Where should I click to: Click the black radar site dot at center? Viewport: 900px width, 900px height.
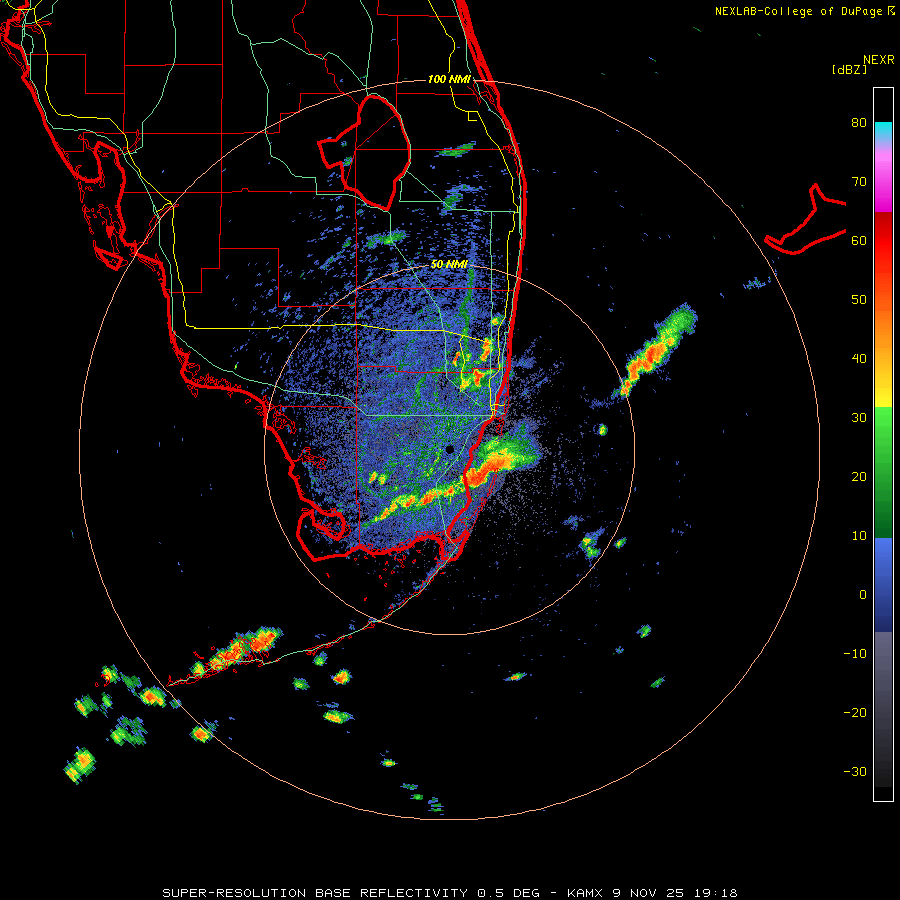coord(449,449)
